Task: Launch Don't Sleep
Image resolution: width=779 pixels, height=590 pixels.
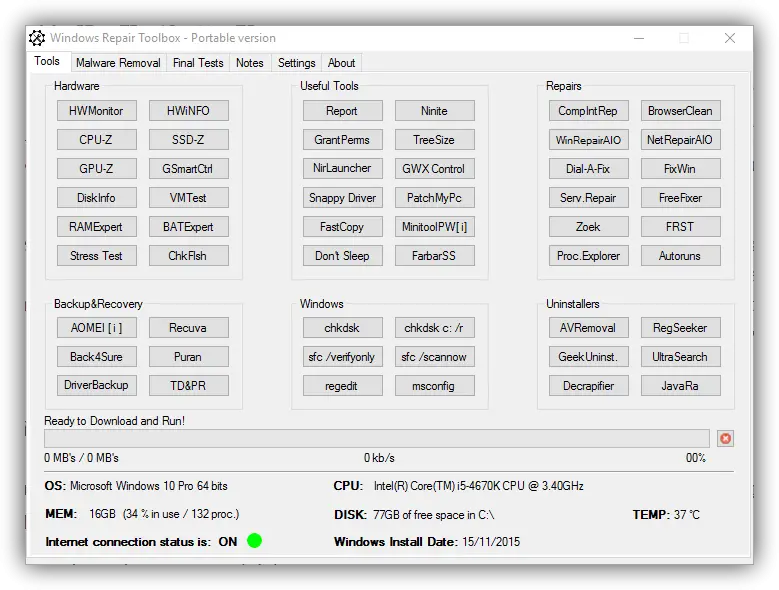Action: 342,256
